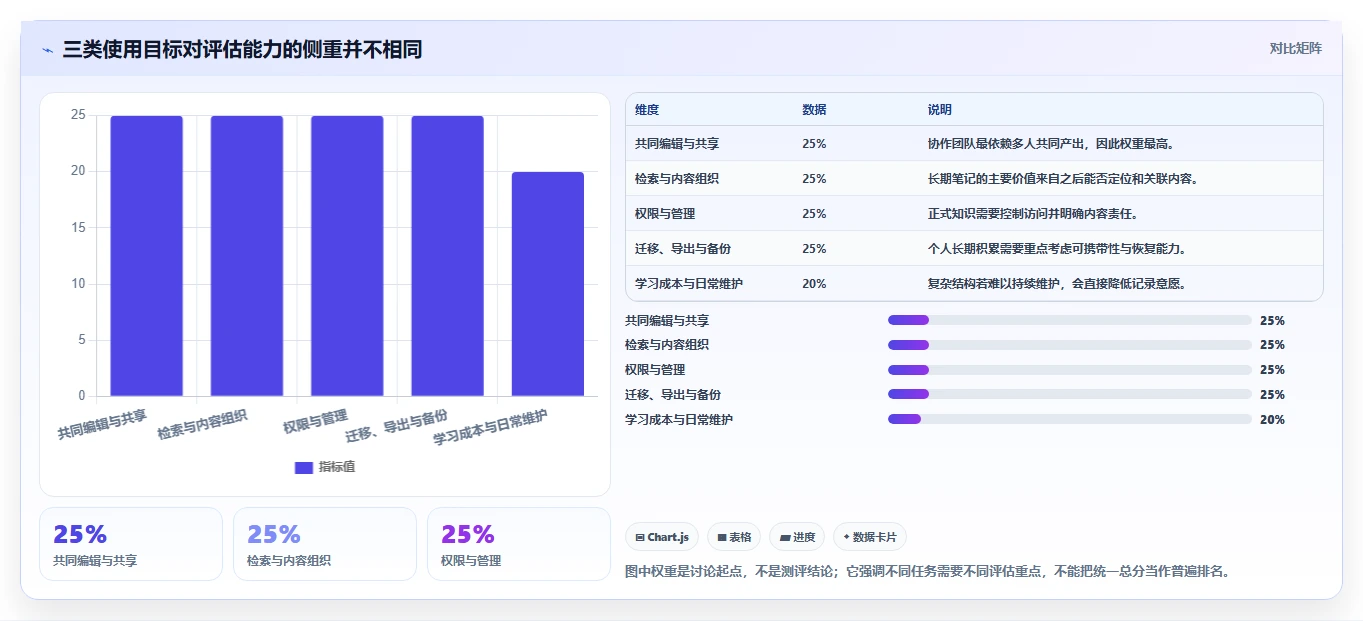
Task: Click the 共同编辑与共享 progress bar
Action: (1070, 320)
